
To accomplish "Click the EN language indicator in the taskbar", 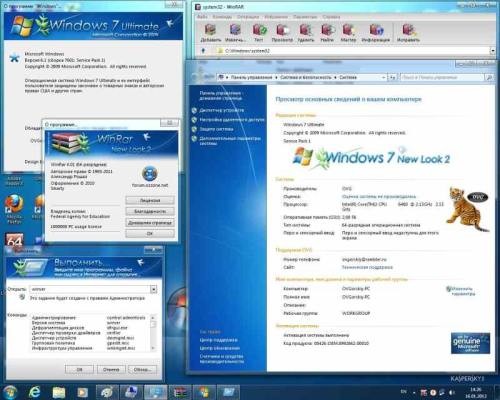I will click(404, 391).
